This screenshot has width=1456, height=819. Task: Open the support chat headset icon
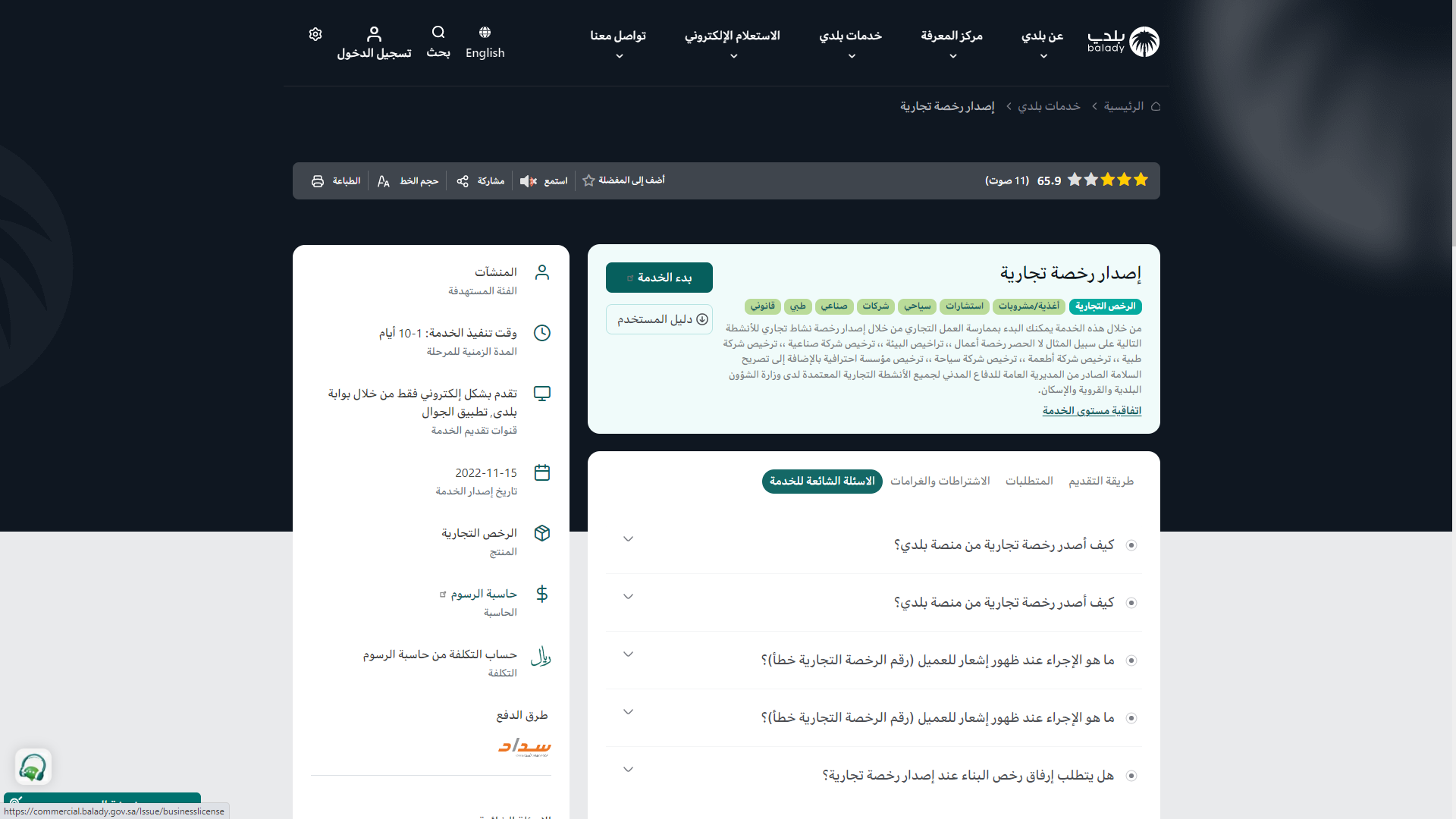click(33, 767)
